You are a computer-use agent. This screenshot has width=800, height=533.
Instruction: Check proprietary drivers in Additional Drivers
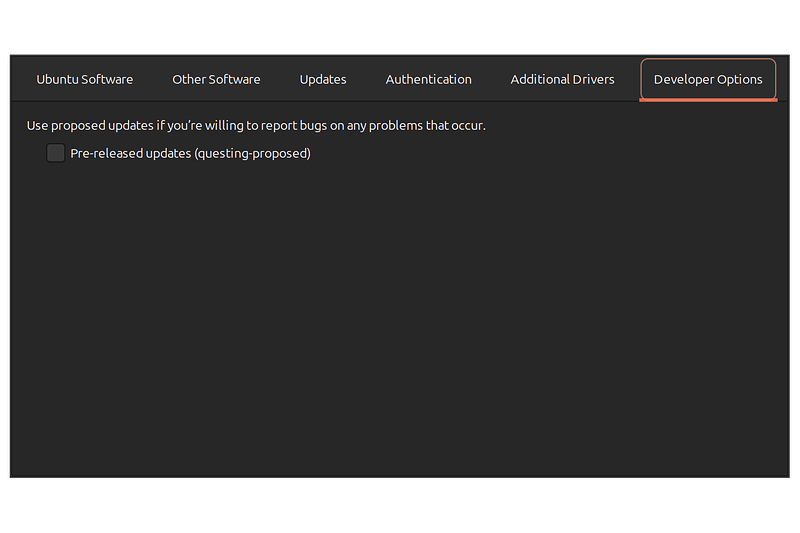coord(562,80)
